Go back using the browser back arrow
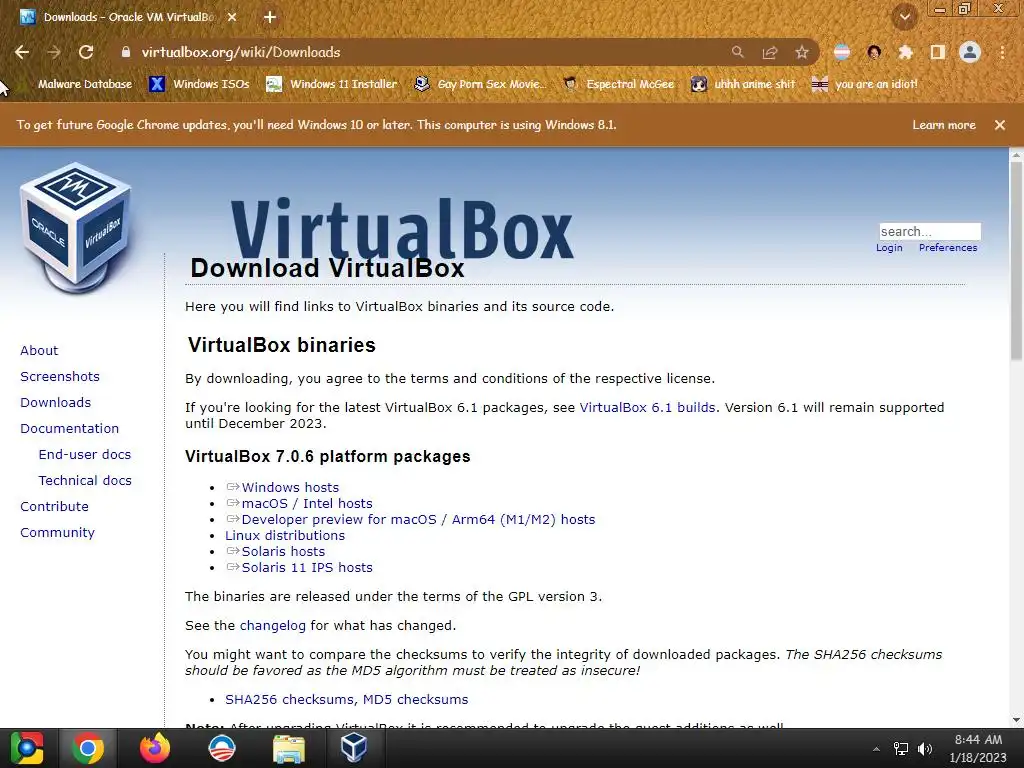This screenshot has width=1024, height=768. 22,52
